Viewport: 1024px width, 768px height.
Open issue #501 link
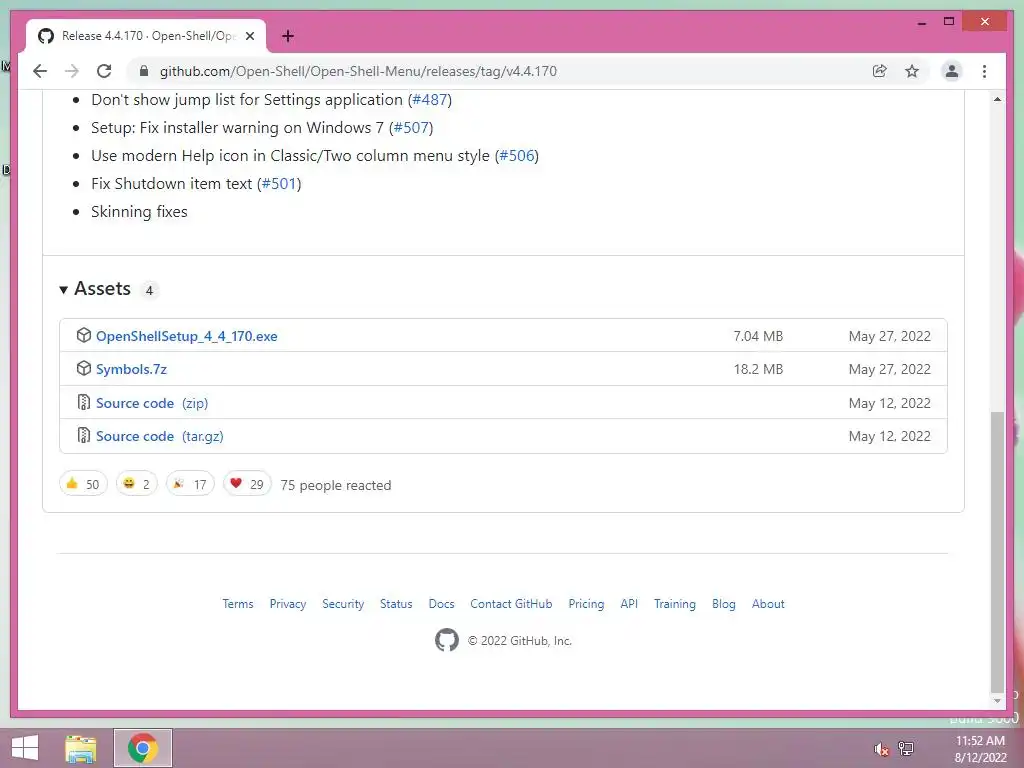pos(280,184)
